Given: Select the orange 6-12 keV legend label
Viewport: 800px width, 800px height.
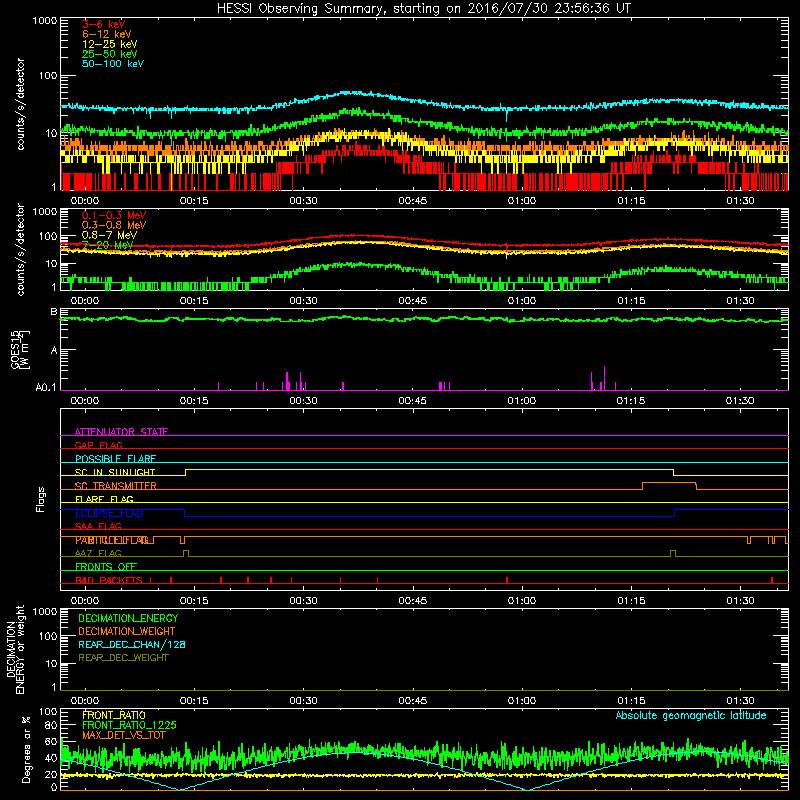Looking at the screenshot, I should 107,34.
